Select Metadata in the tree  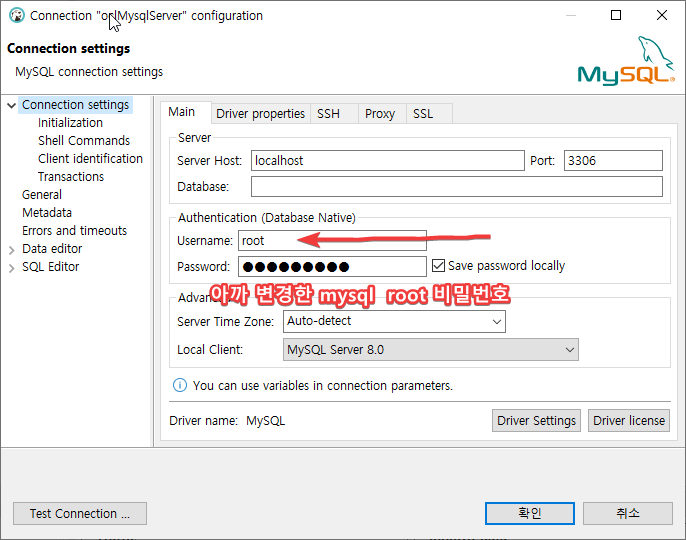[x=47, y=213]
